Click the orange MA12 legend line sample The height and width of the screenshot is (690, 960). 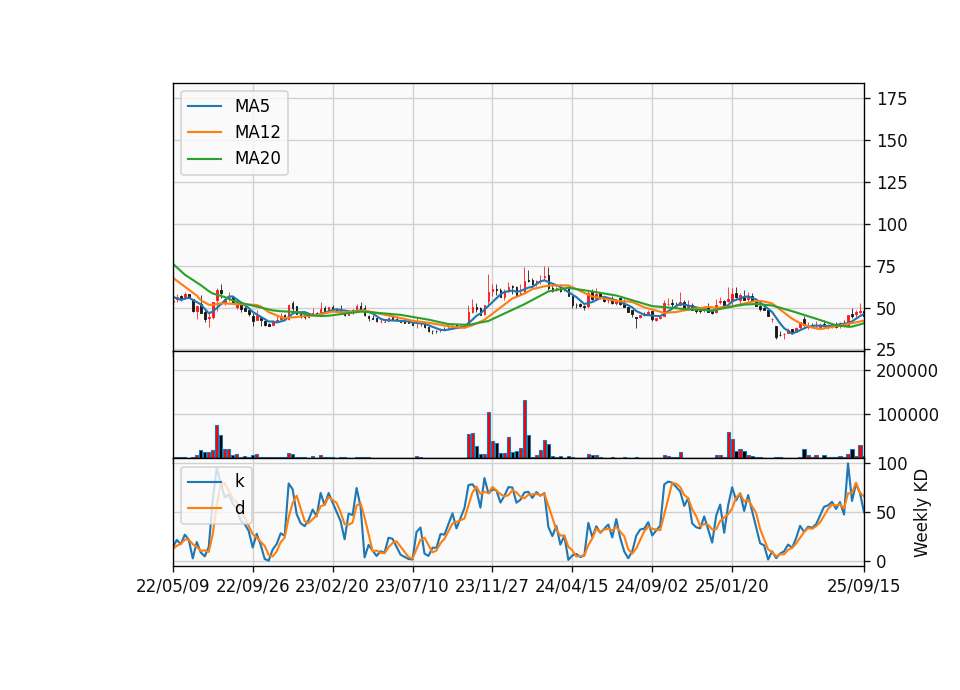pyautogui.click(x=204, y=132)
